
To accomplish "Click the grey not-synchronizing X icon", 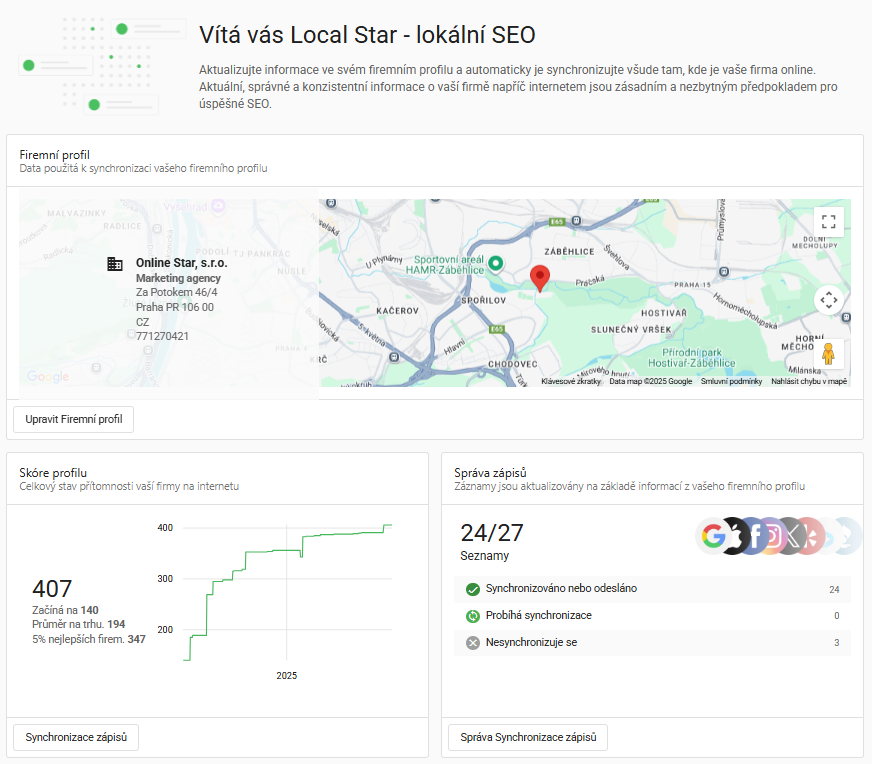I will click(x=473, y=642).
